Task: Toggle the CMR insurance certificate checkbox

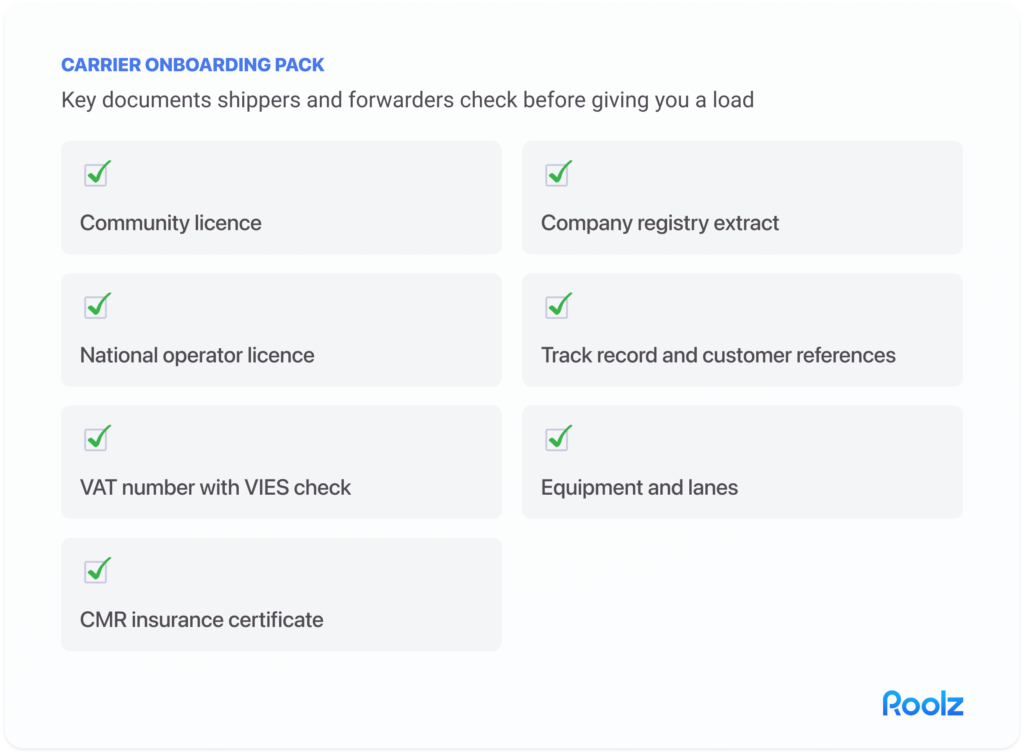Action: (x=97, y=571)
